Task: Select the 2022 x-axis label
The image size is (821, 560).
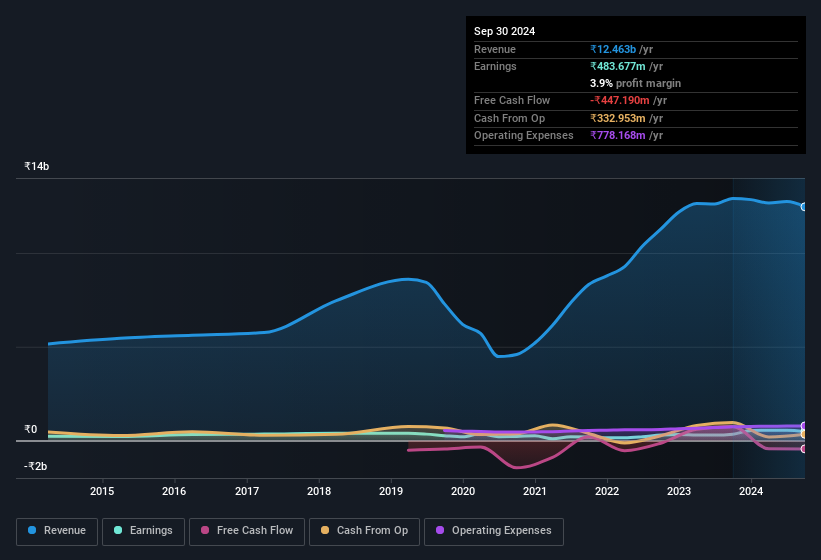Action: [x=607, y=491]
